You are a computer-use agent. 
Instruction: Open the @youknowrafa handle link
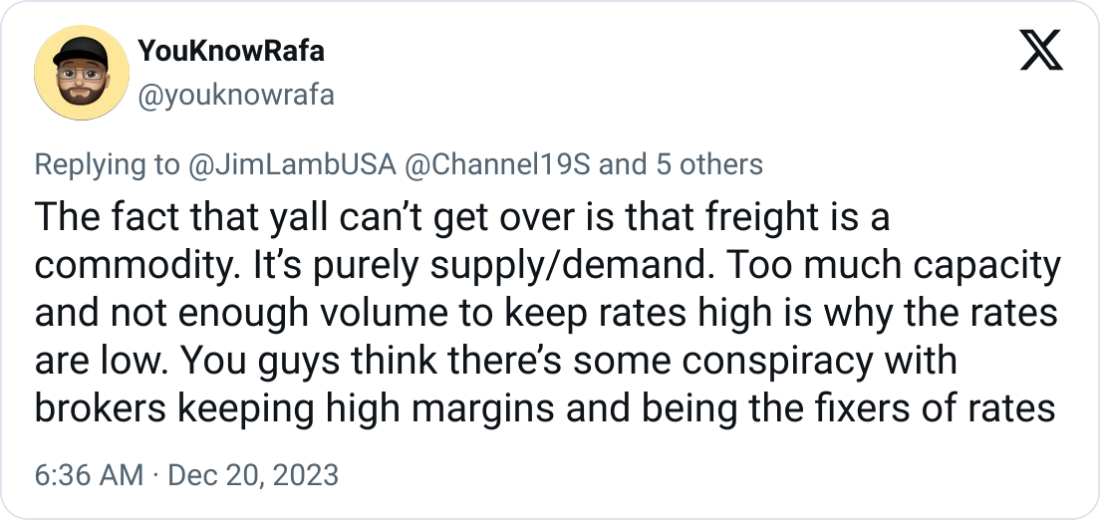(x=234, y=96)
